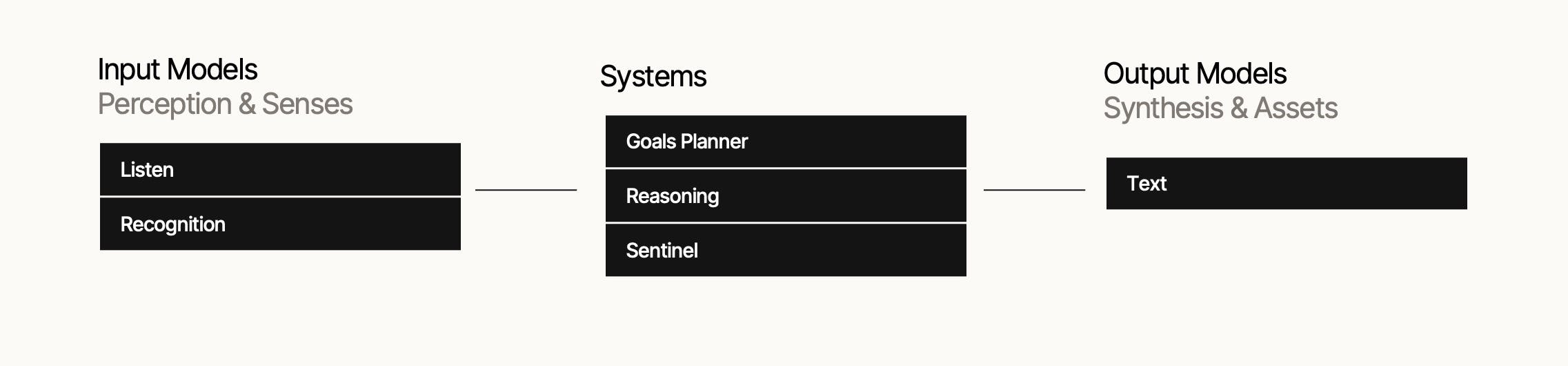The image size is (1568, 366).
Task: Click the connector line between Systems and Output Models
Action: (x=1034, y=190)
